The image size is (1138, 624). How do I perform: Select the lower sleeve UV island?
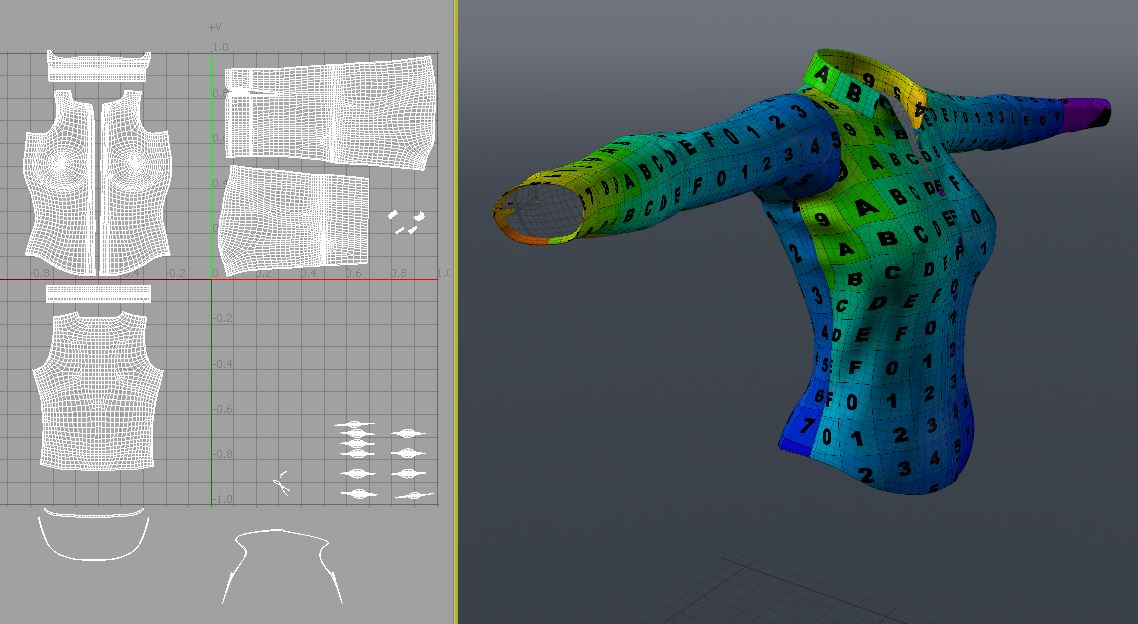(292, 220)
